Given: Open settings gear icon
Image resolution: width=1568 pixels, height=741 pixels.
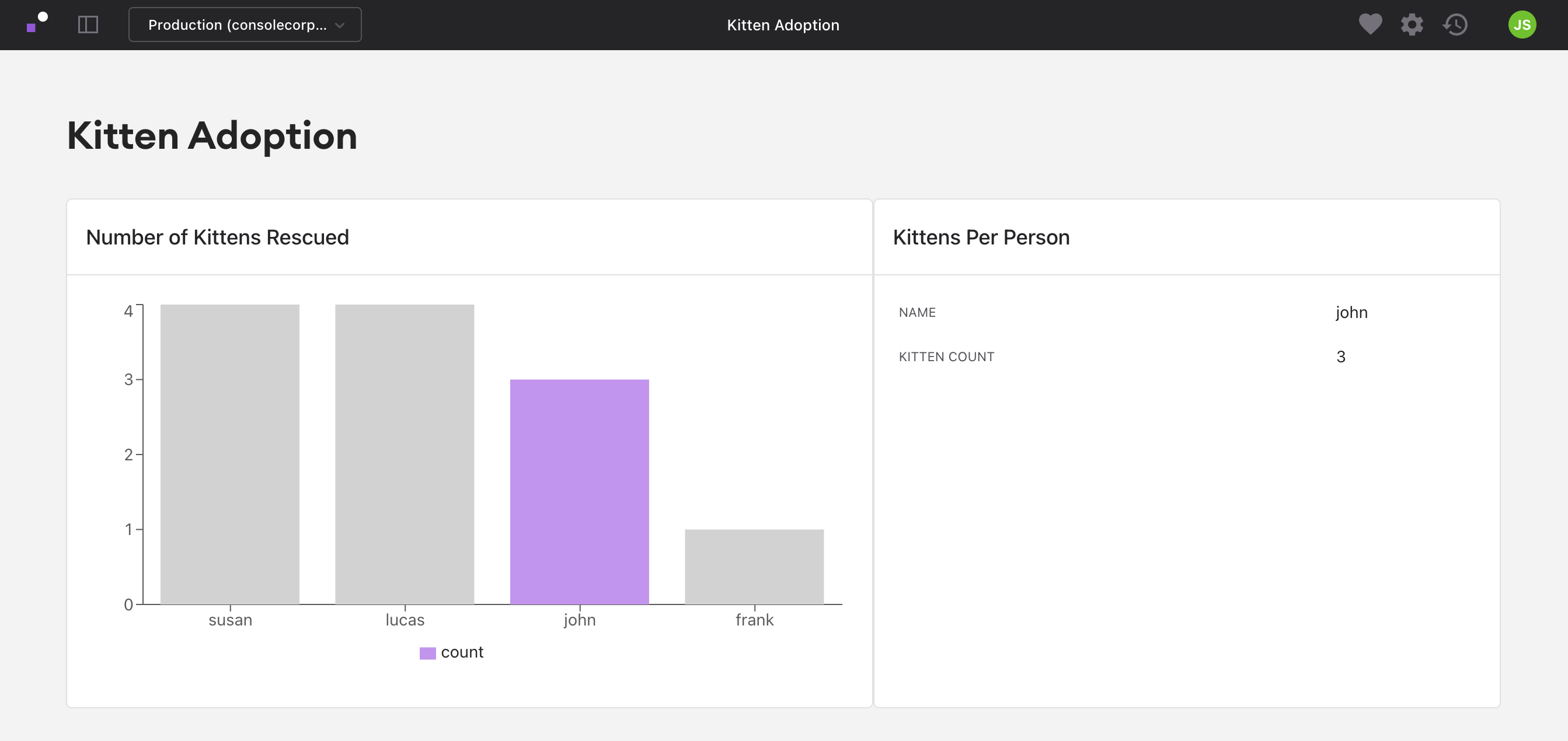Looking at the screenshot, I should [1412, 25].
